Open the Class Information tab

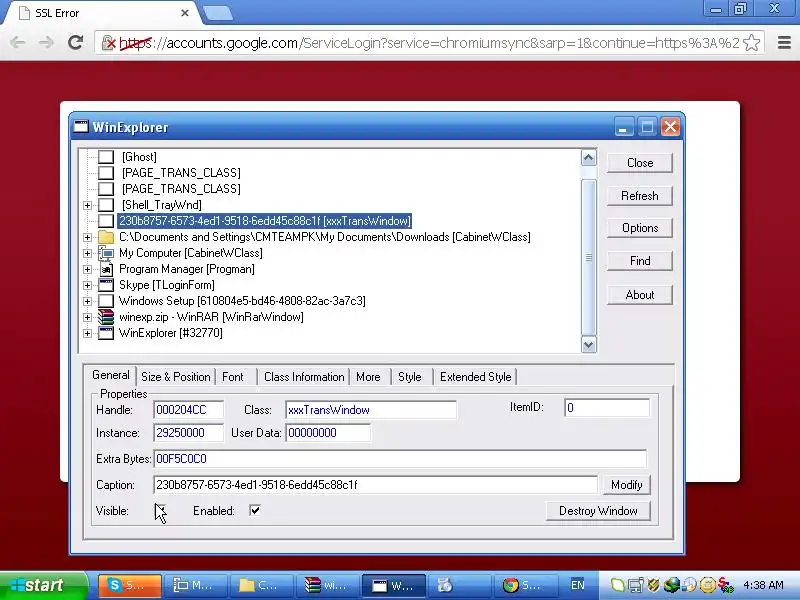(x=304, y=377)
